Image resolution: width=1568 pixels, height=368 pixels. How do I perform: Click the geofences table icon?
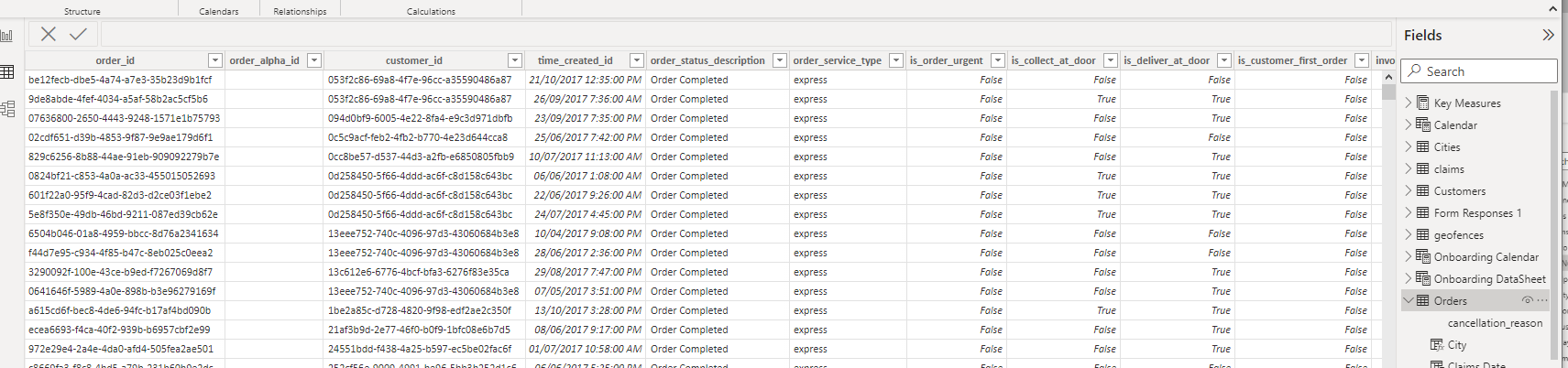(1423, 234)
